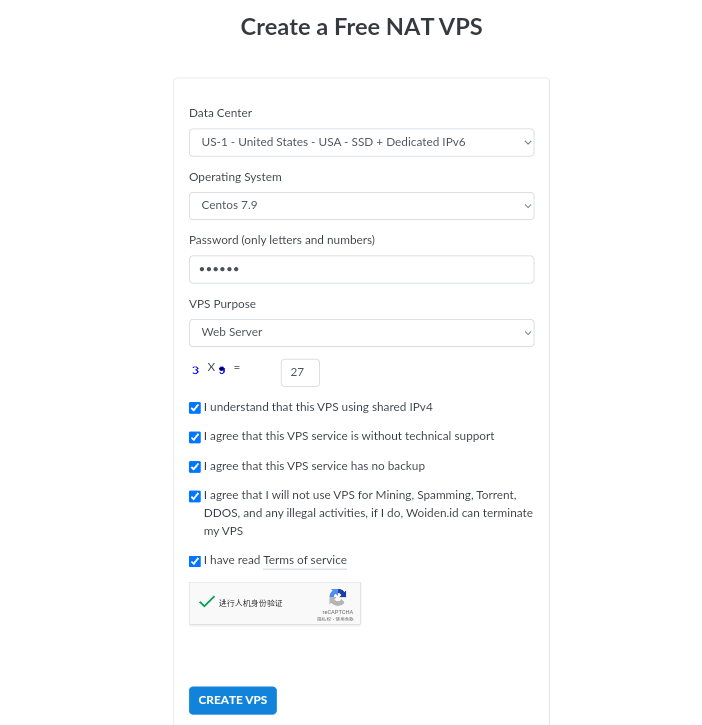
Task: Click the reCAPTCHA logo icon
Action: tap(337, 598)
